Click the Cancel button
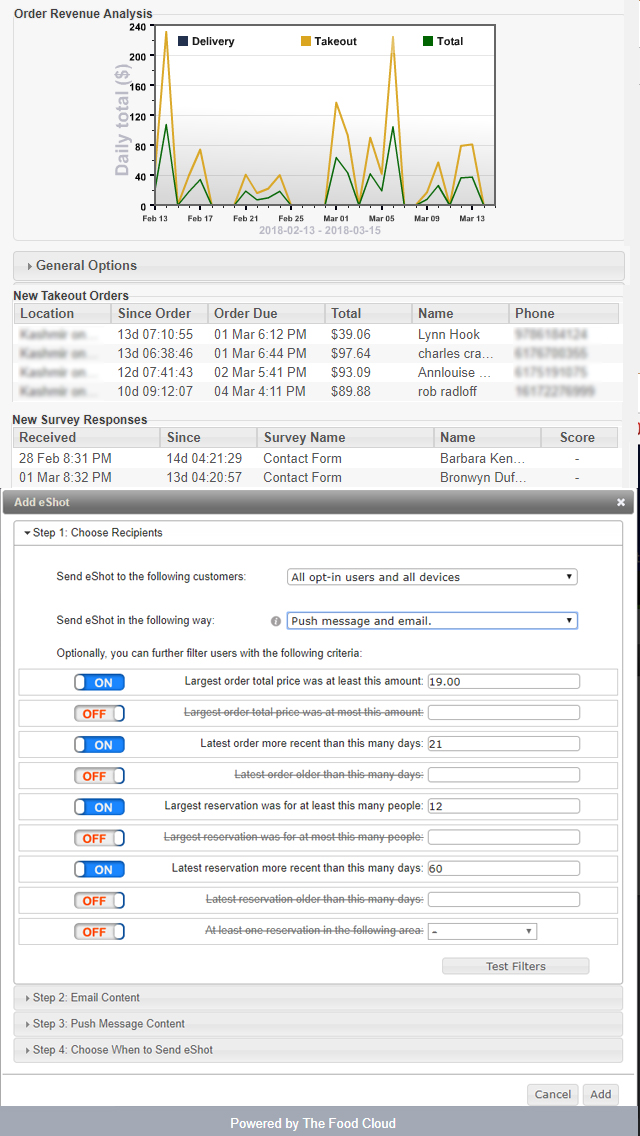 point(552,1095)
